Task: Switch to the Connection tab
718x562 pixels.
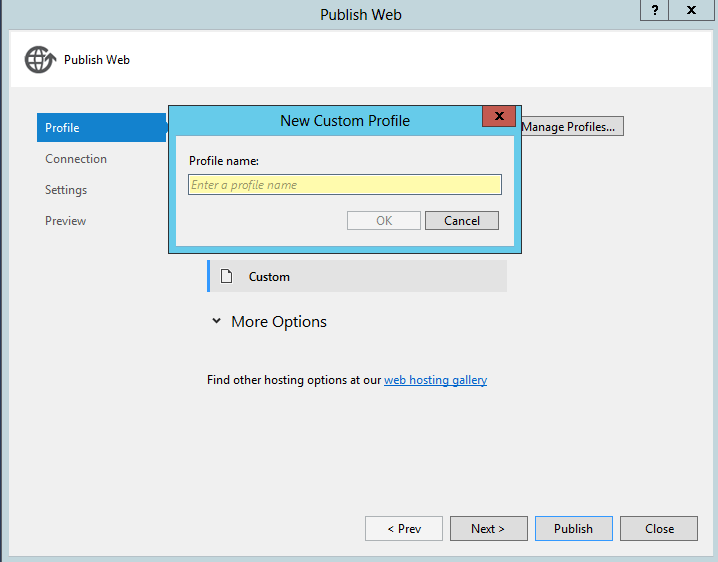Action: tap(76, 159)
